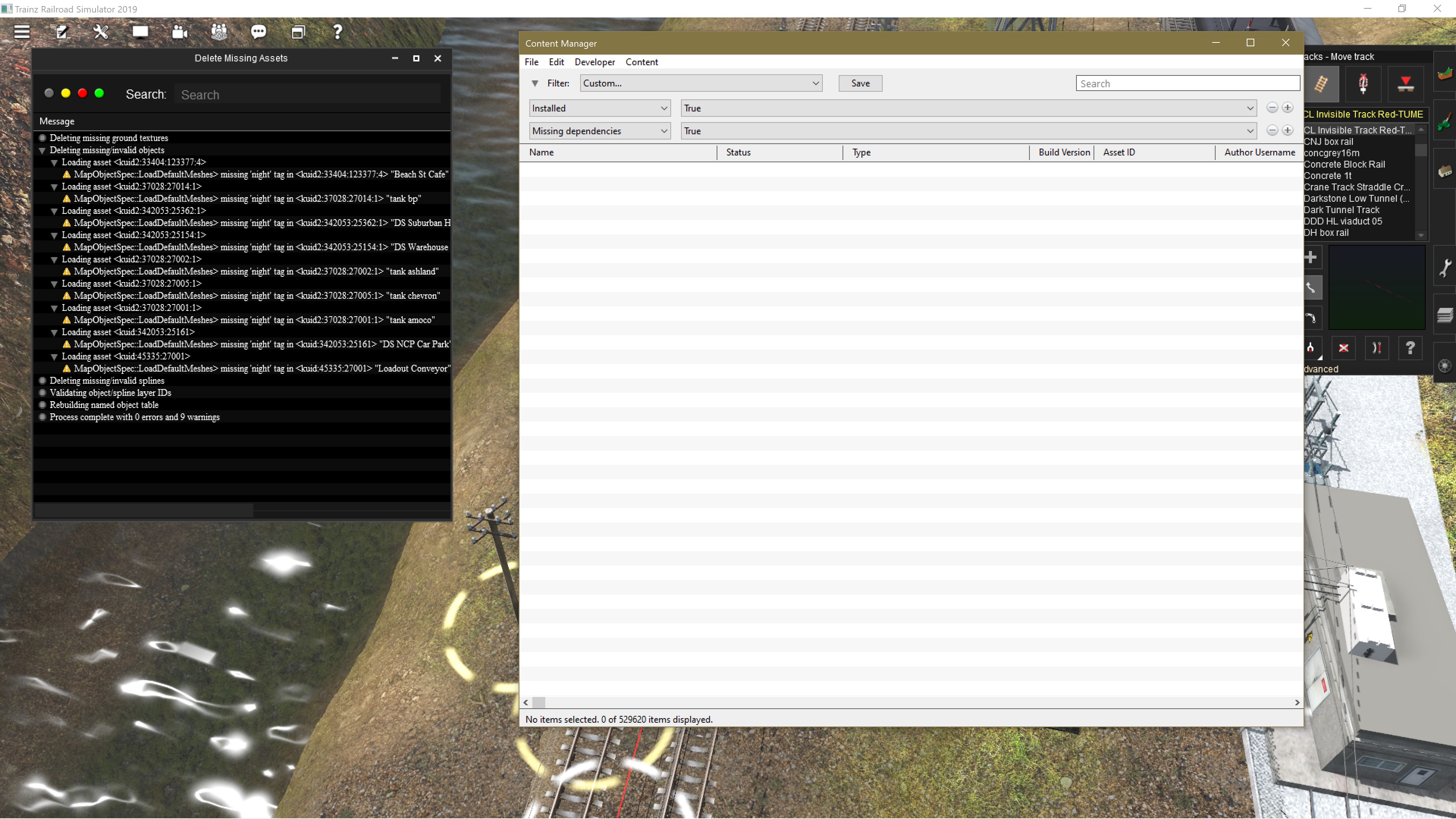
Task: Open the Missing dependencies criteria dropdown
Action: [600, 130]
